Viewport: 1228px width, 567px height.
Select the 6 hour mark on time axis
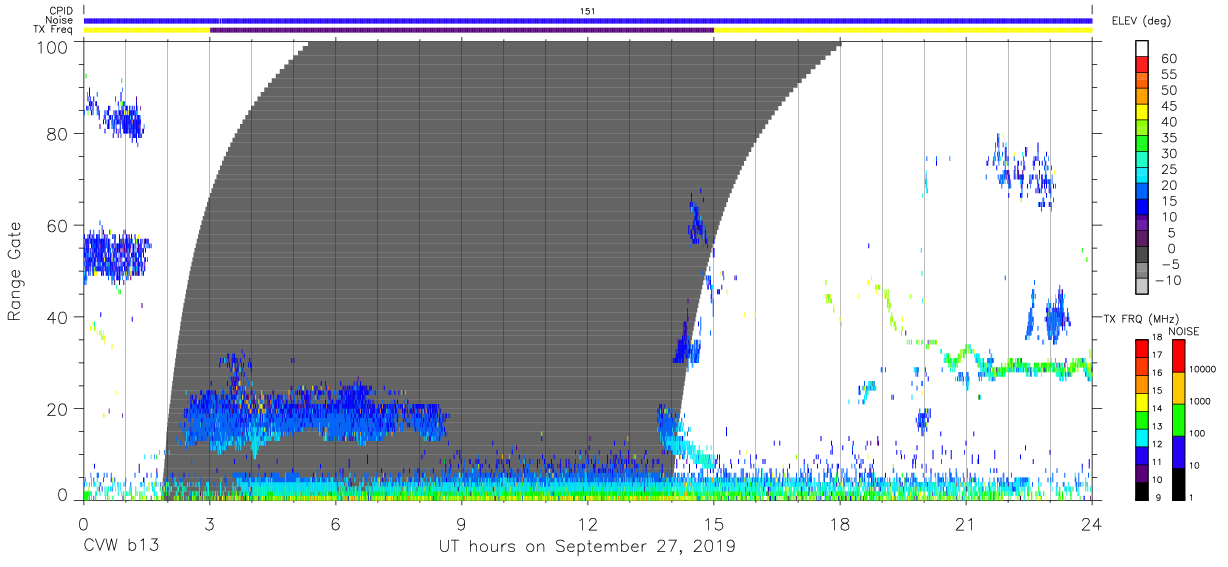(x=336, y=524)
